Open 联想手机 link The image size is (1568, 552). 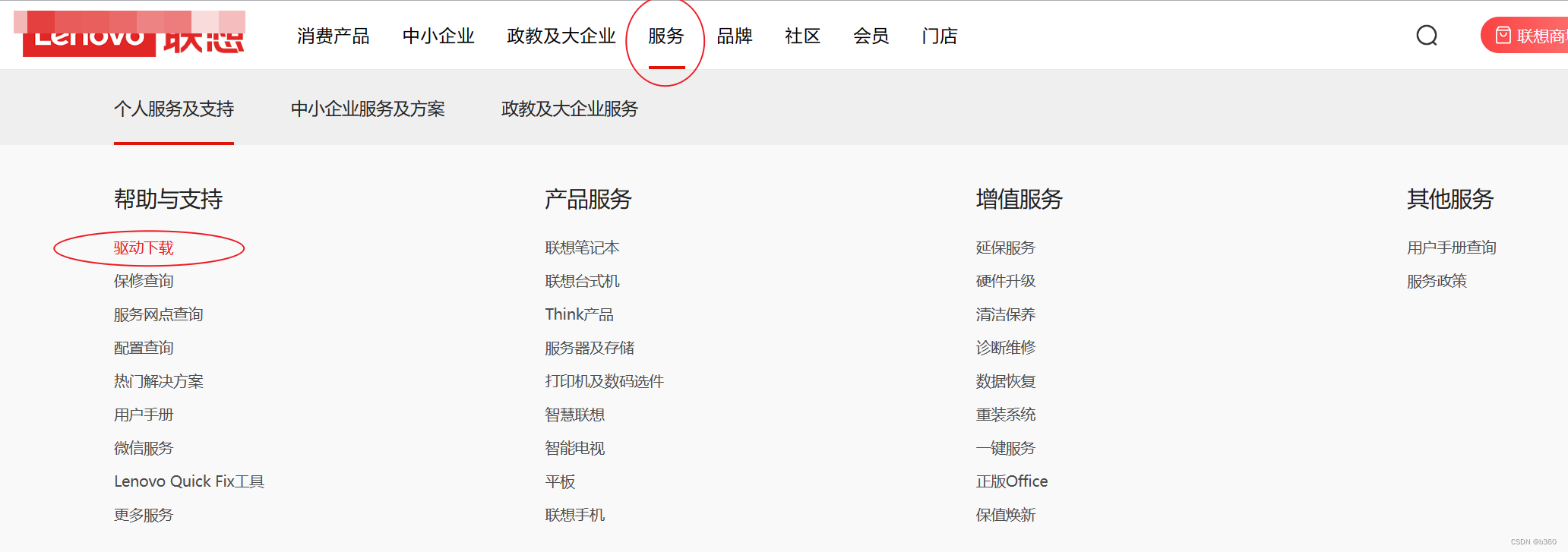[x=575, y=515]
